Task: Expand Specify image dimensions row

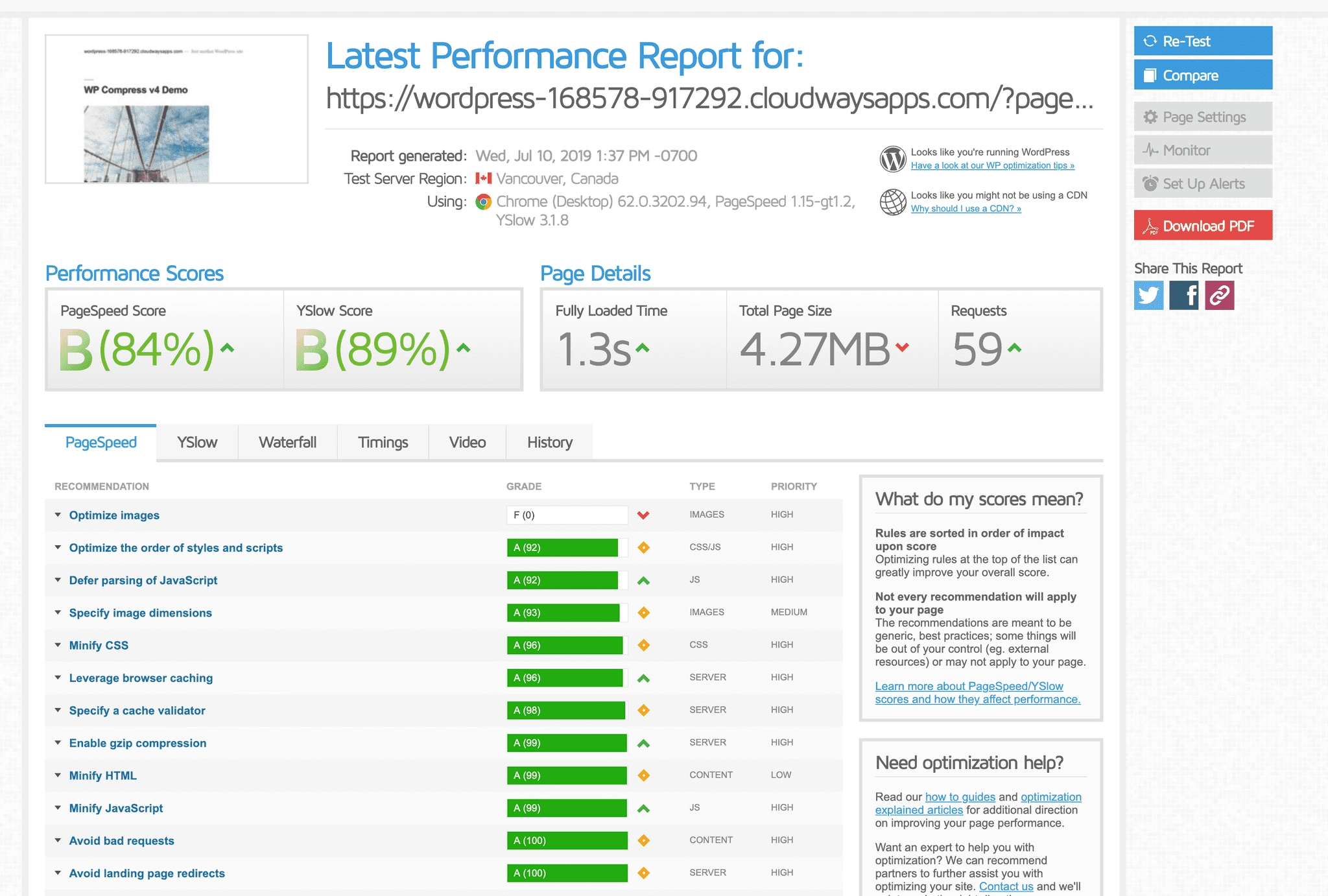Action: point(141,613)
